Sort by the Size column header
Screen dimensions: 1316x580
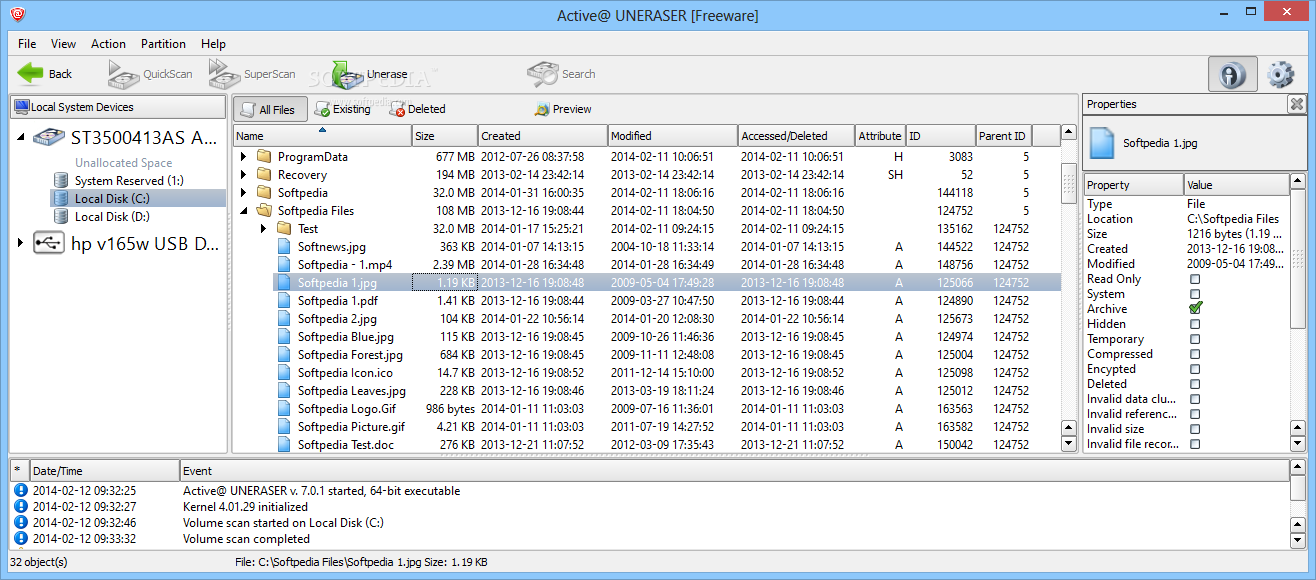[444, 136]
